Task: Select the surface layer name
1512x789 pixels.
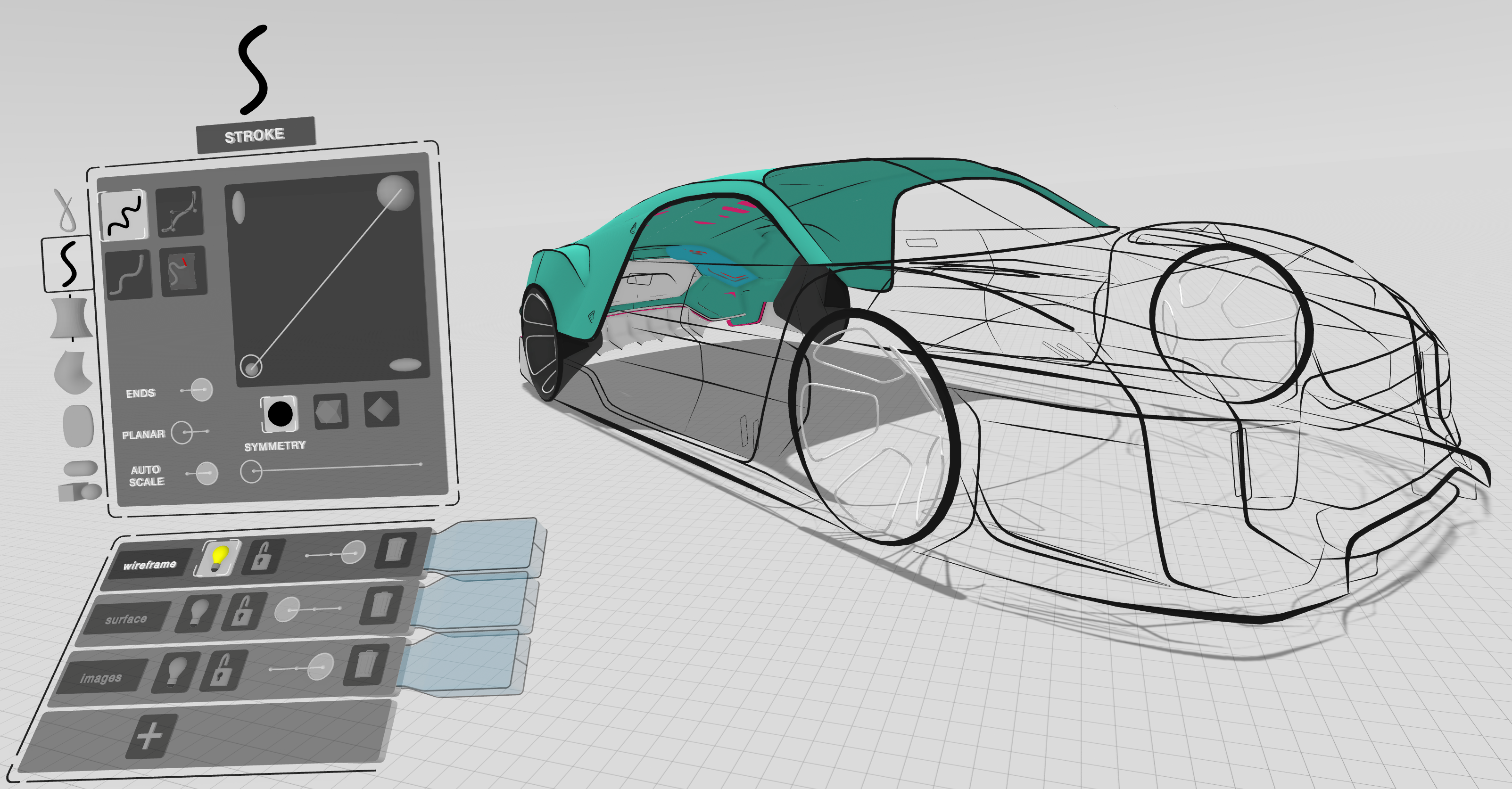Action: [x=126, y=619]
